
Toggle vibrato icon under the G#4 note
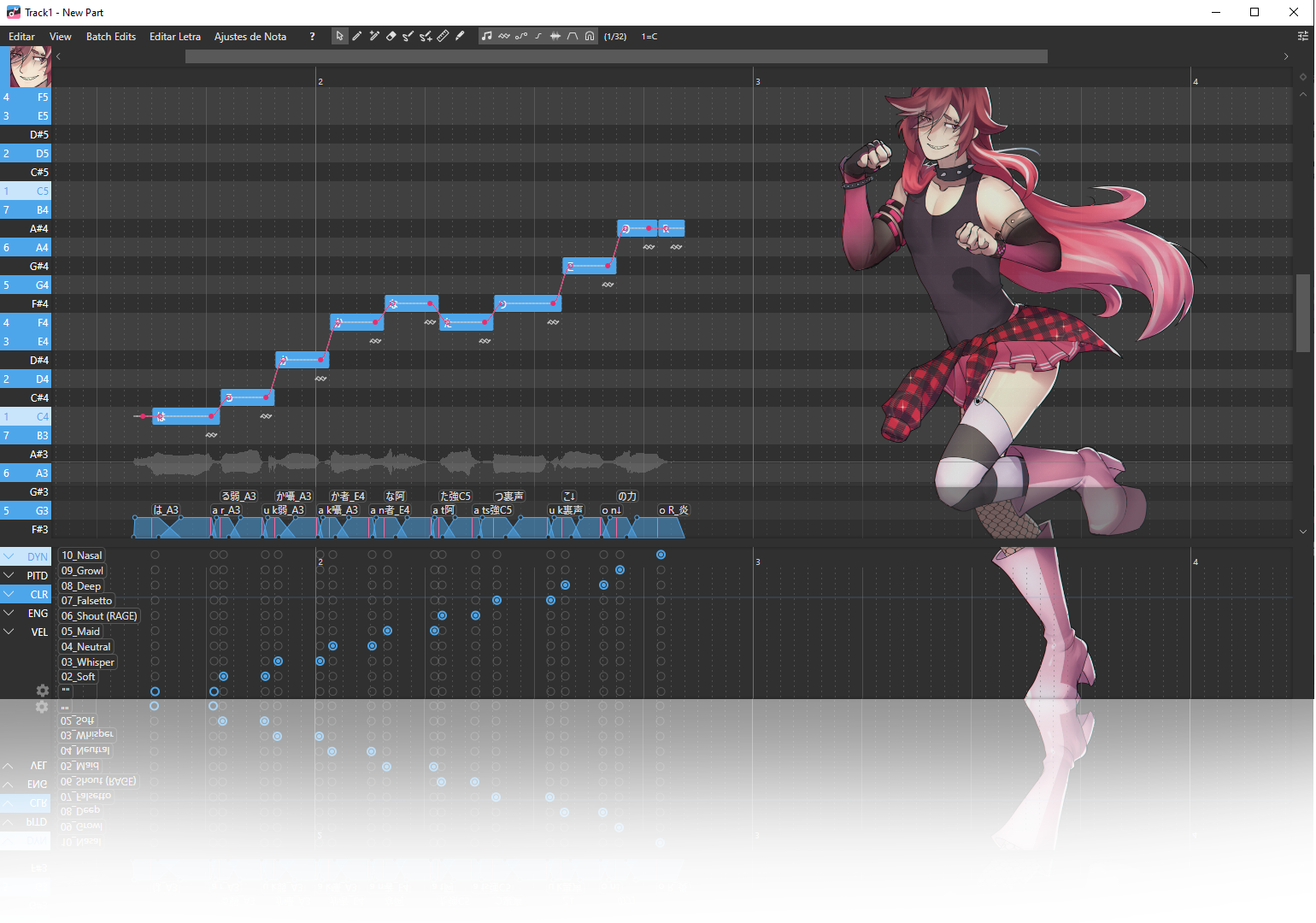click(x=608, y=285)
